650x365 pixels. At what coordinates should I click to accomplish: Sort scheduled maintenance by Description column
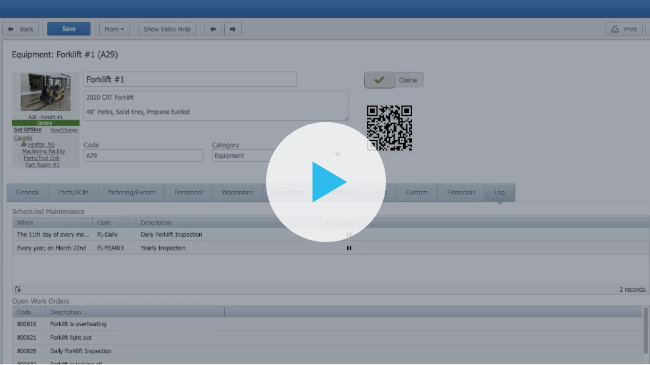click(228, 223)
